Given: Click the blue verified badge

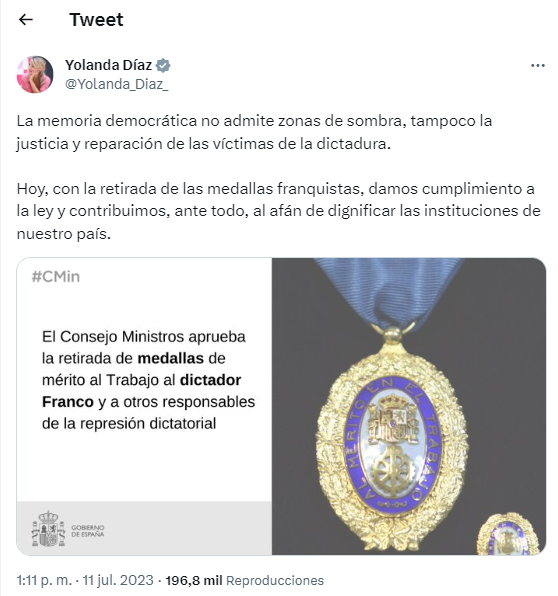Looking at the screenshot, I should 163,65.
